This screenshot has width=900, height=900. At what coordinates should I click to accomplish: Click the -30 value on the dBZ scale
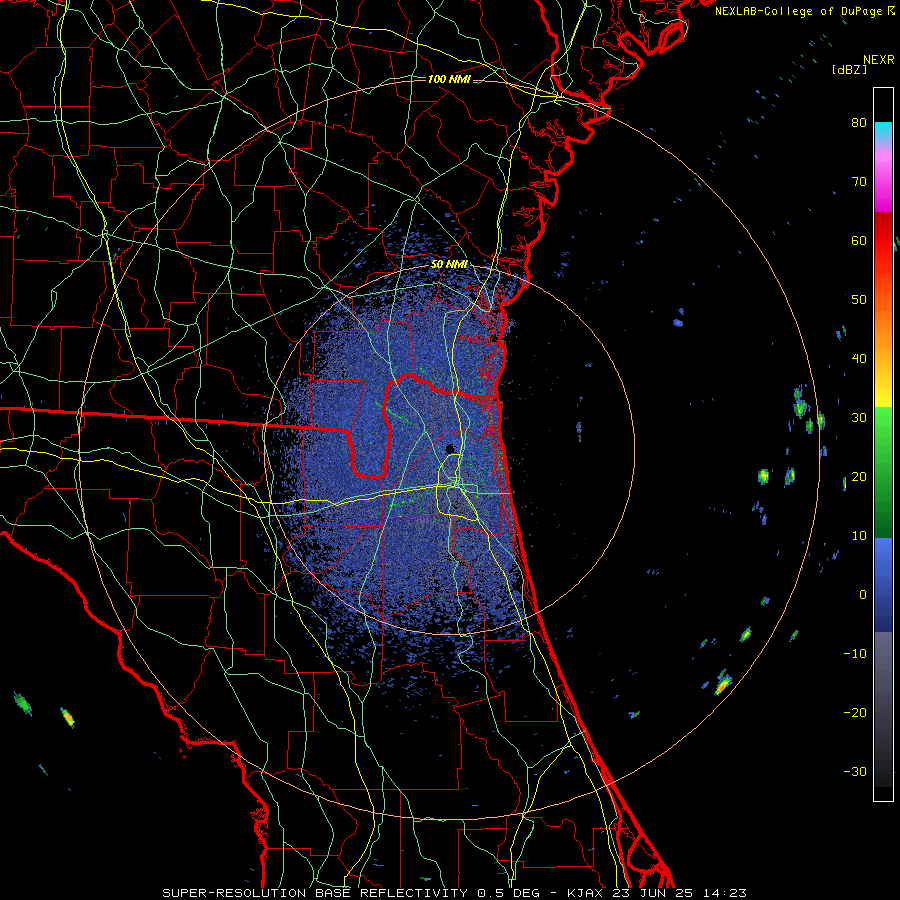[855, 771]
